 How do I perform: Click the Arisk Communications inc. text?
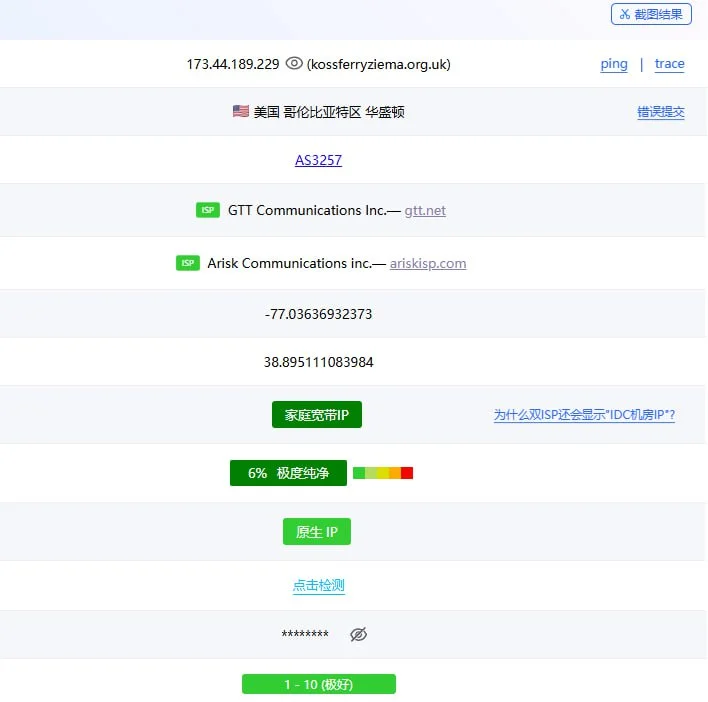(x=289, y=263)
